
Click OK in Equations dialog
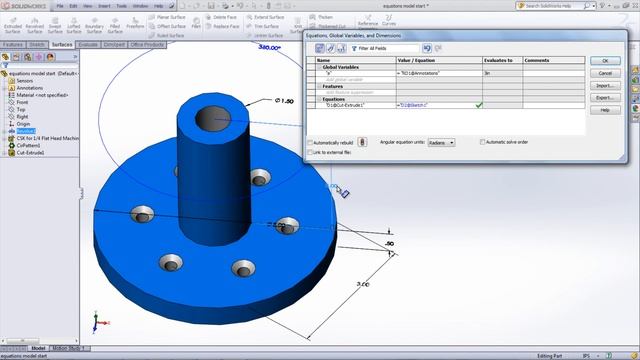(605, 61)
